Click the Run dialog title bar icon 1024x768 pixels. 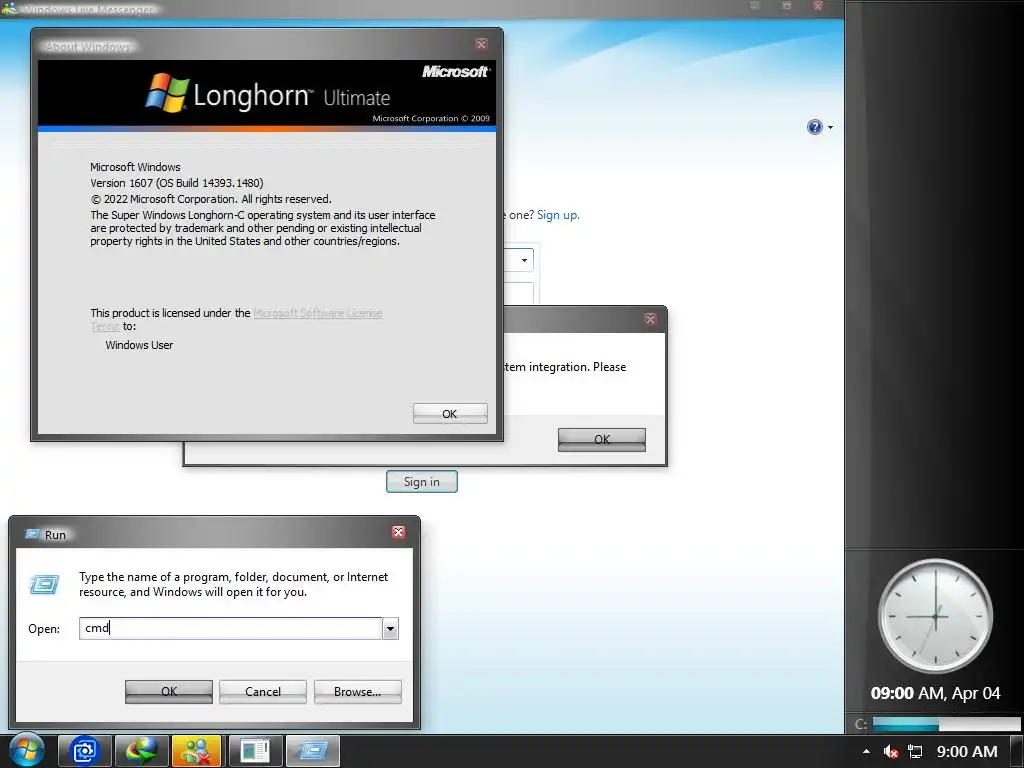click(x=32, y=534)
